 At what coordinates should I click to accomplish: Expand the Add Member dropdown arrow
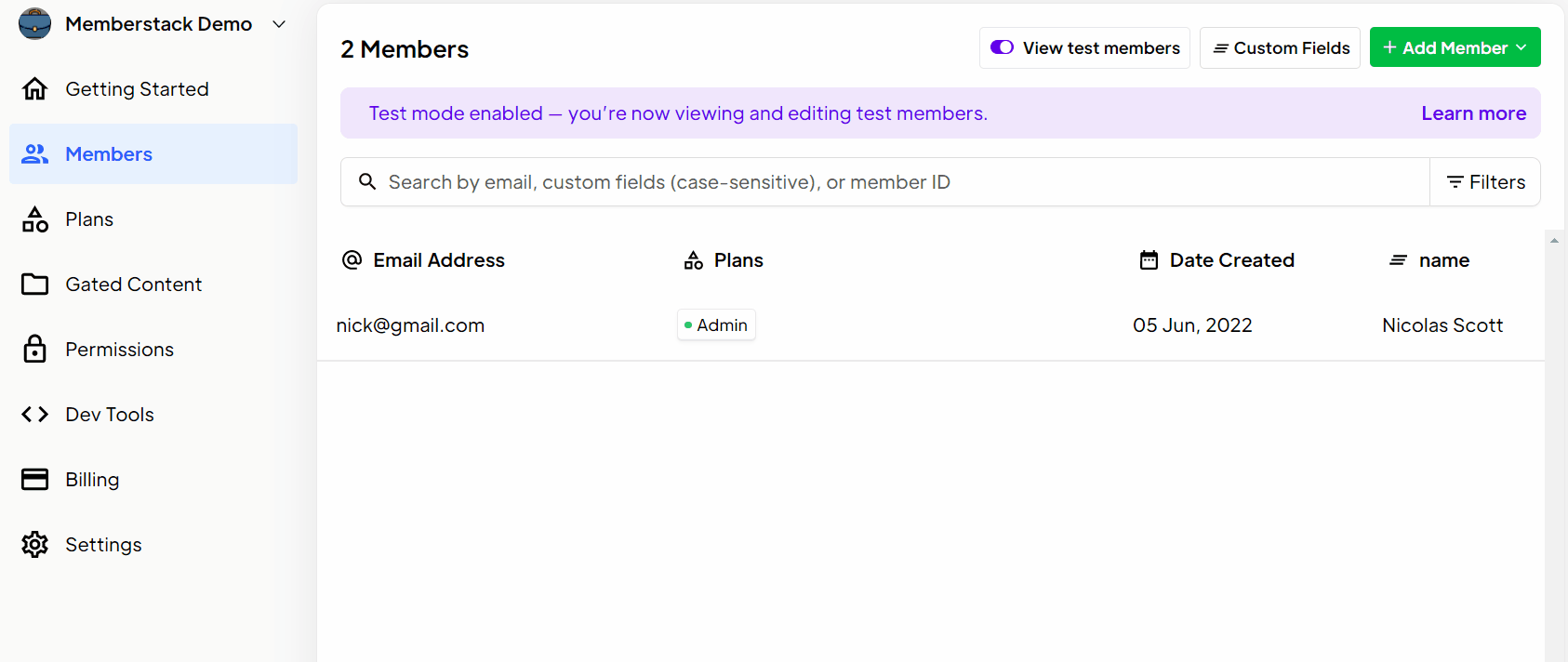(x=1521, y=47)
